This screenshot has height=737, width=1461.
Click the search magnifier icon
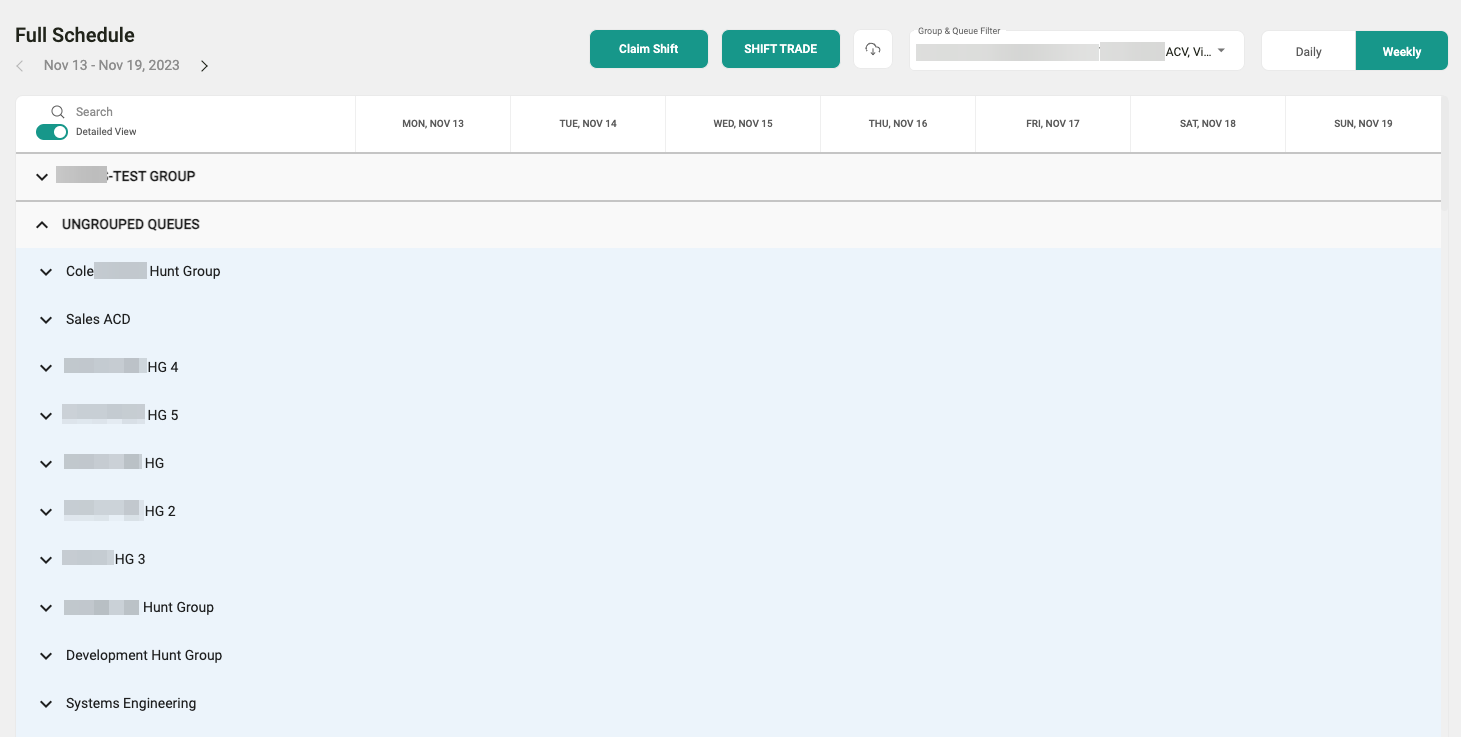(58, 112)
